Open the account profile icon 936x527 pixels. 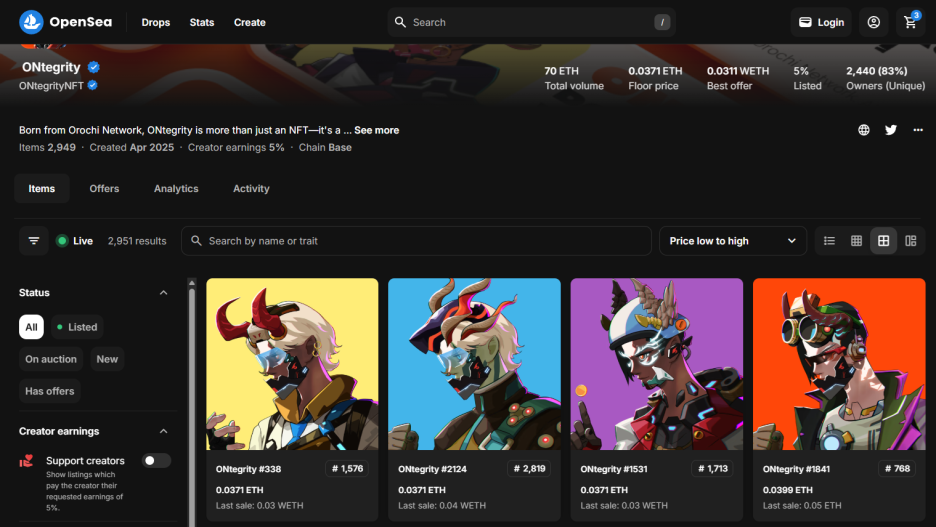873,22
